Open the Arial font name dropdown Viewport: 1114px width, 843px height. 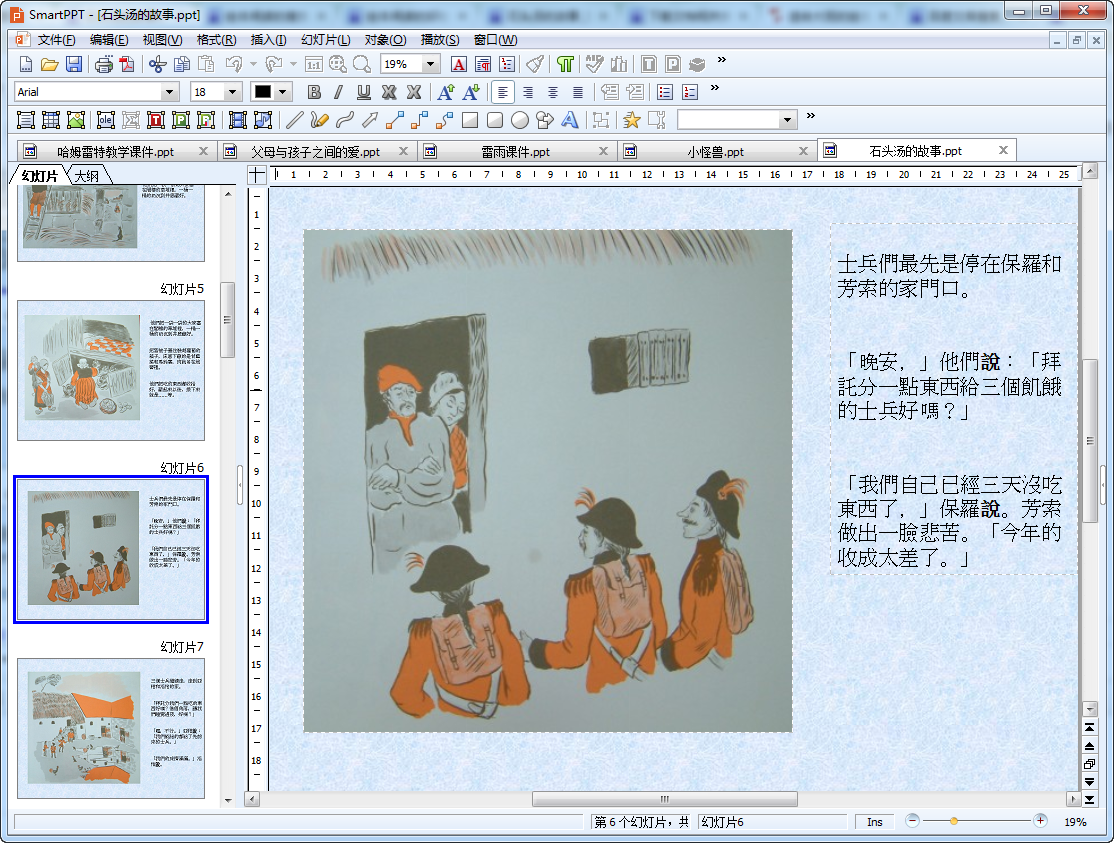[169, 92]
